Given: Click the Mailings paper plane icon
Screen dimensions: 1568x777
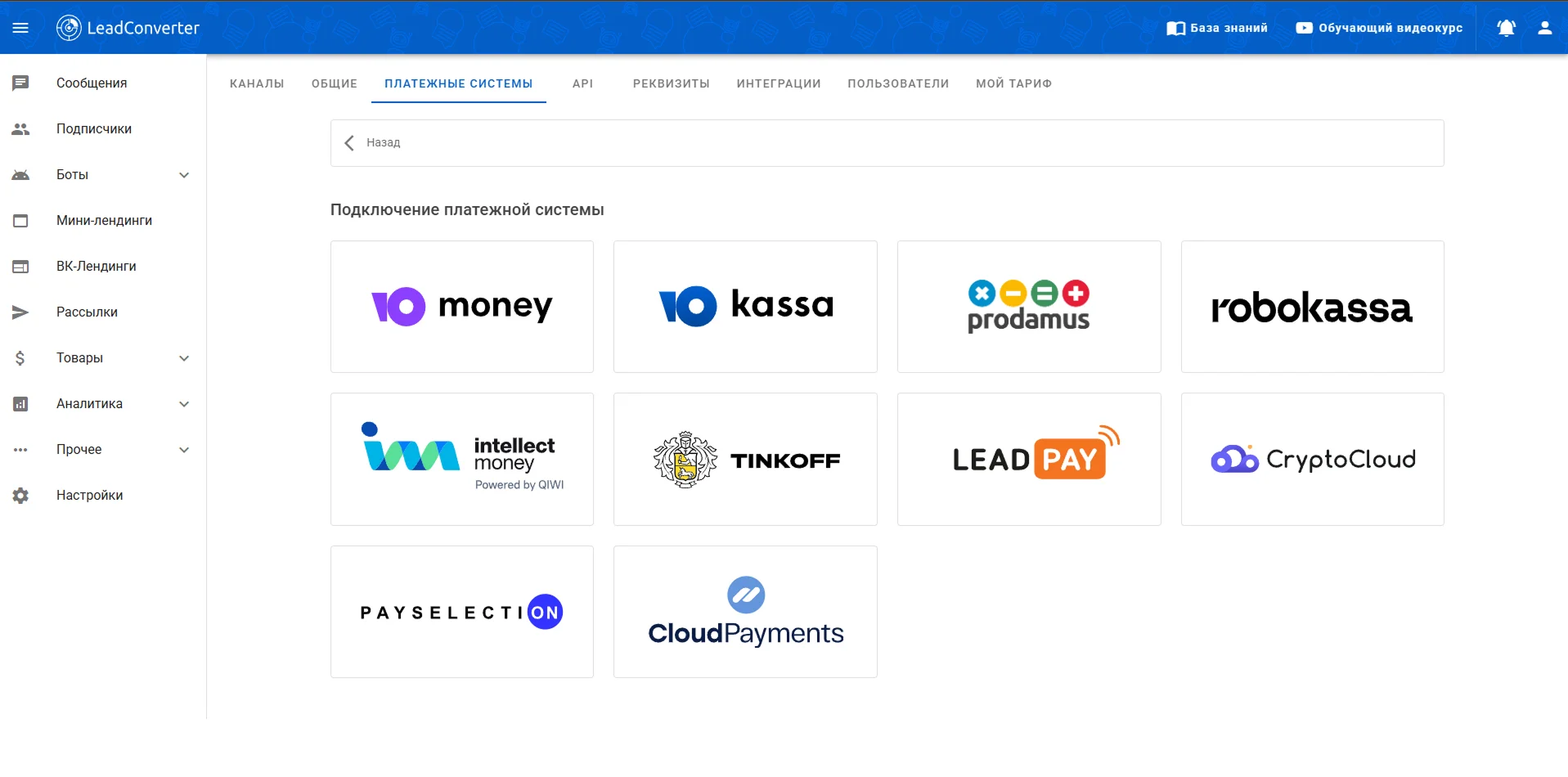Looking at the screenshot, I should (20, 312).
